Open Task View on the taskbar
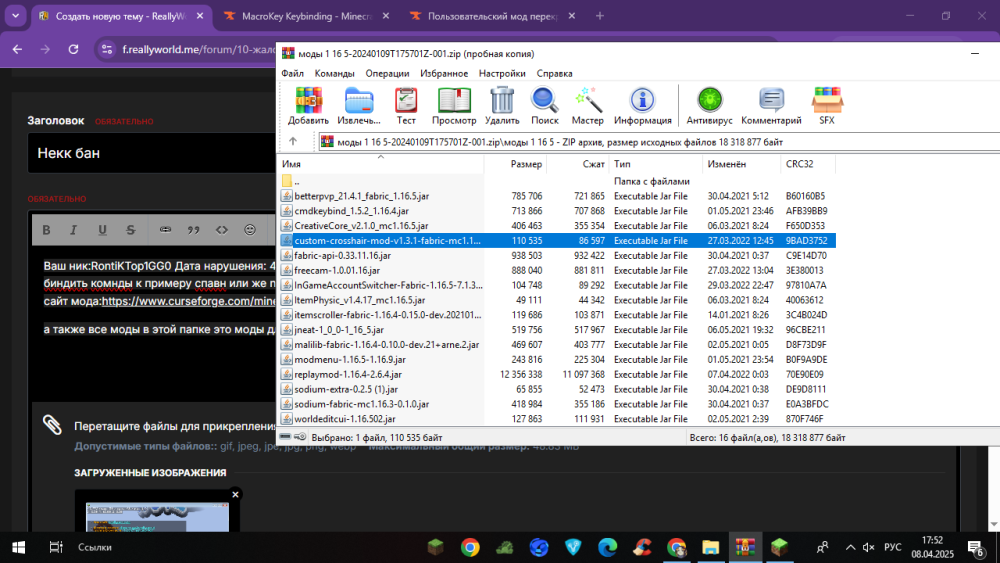Viewport: 1000px width, 563px height. coord(56,547)
